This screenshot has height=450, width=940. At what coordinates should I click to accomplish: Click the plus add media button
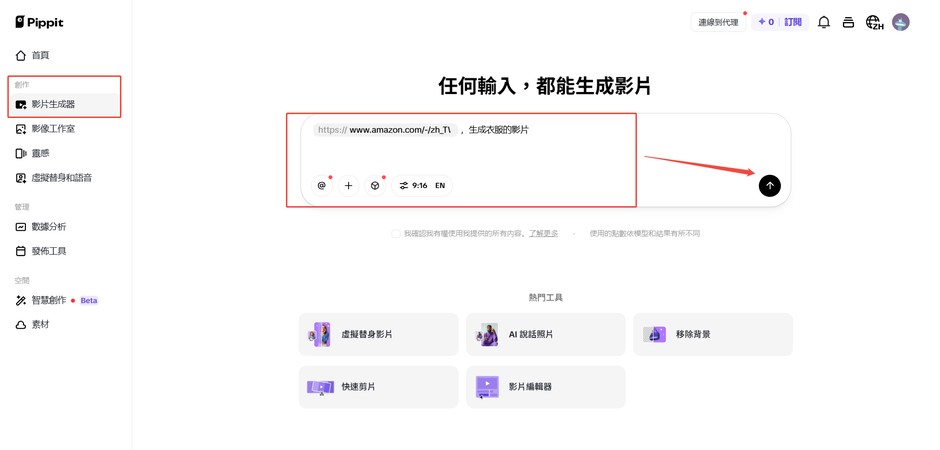pos(348,186)
